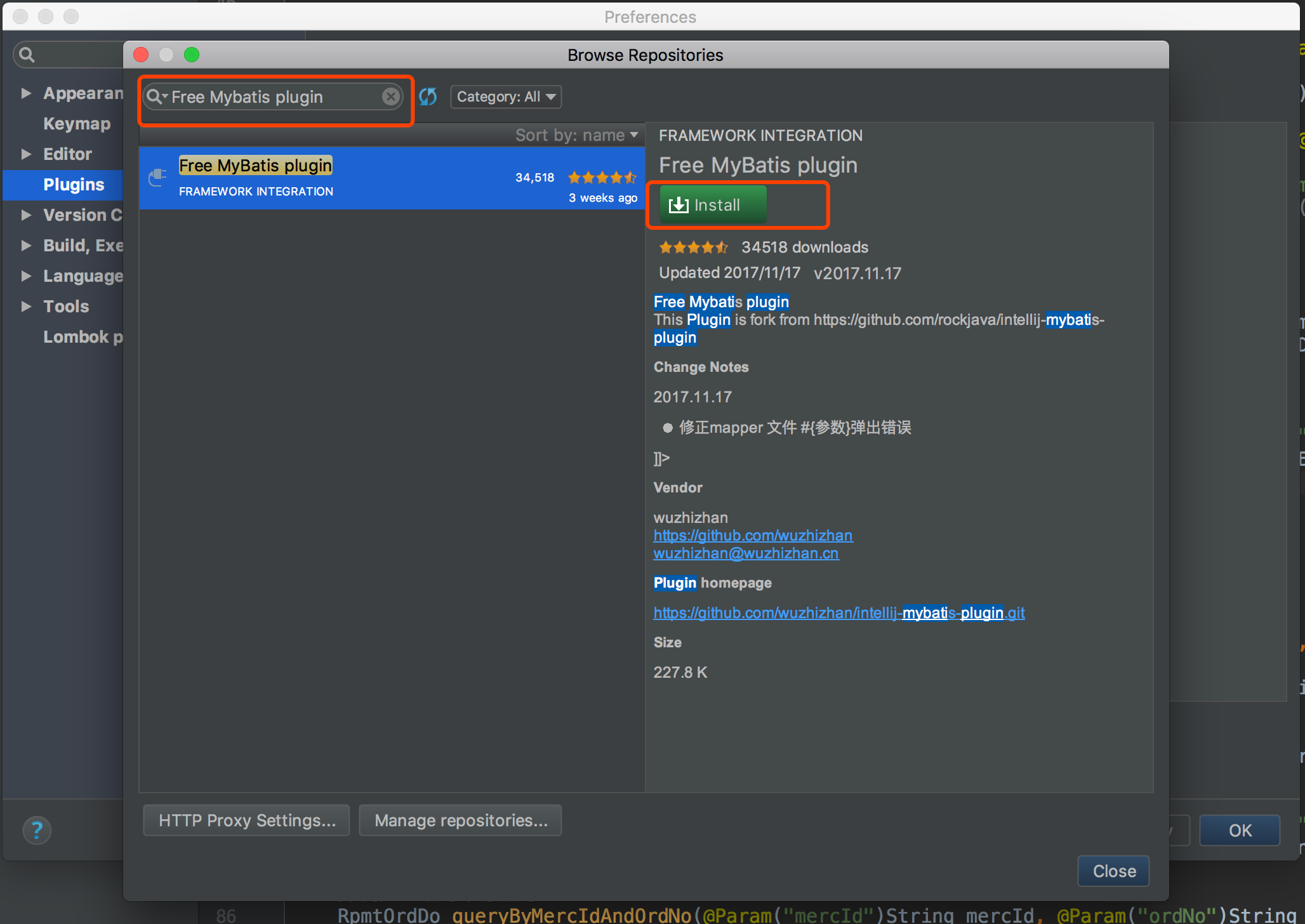This screenshot has width=1305, height=924.
Task: Open Manage repositories dialog
Action: click(x=461, y=821)
